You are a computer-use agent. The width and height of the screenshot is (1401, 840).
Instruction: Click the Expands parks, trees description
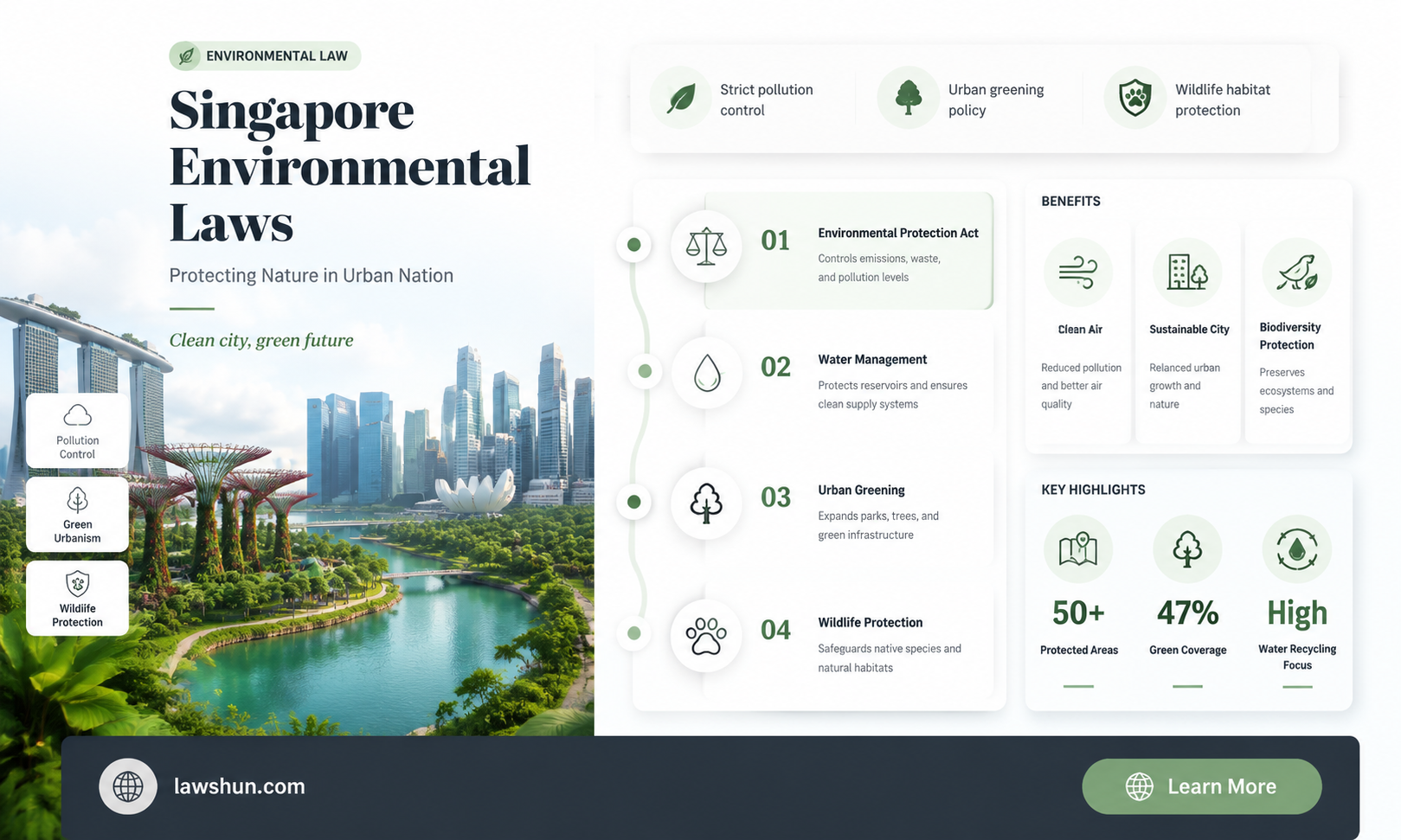pyautogui.click(x=878, y=525)
